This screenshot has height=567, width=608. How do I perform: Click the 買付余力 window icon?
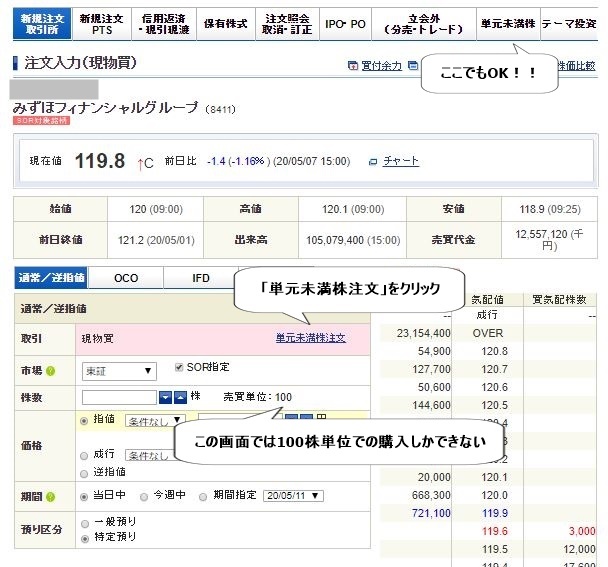pyautogui.click(x=353, y=66)
